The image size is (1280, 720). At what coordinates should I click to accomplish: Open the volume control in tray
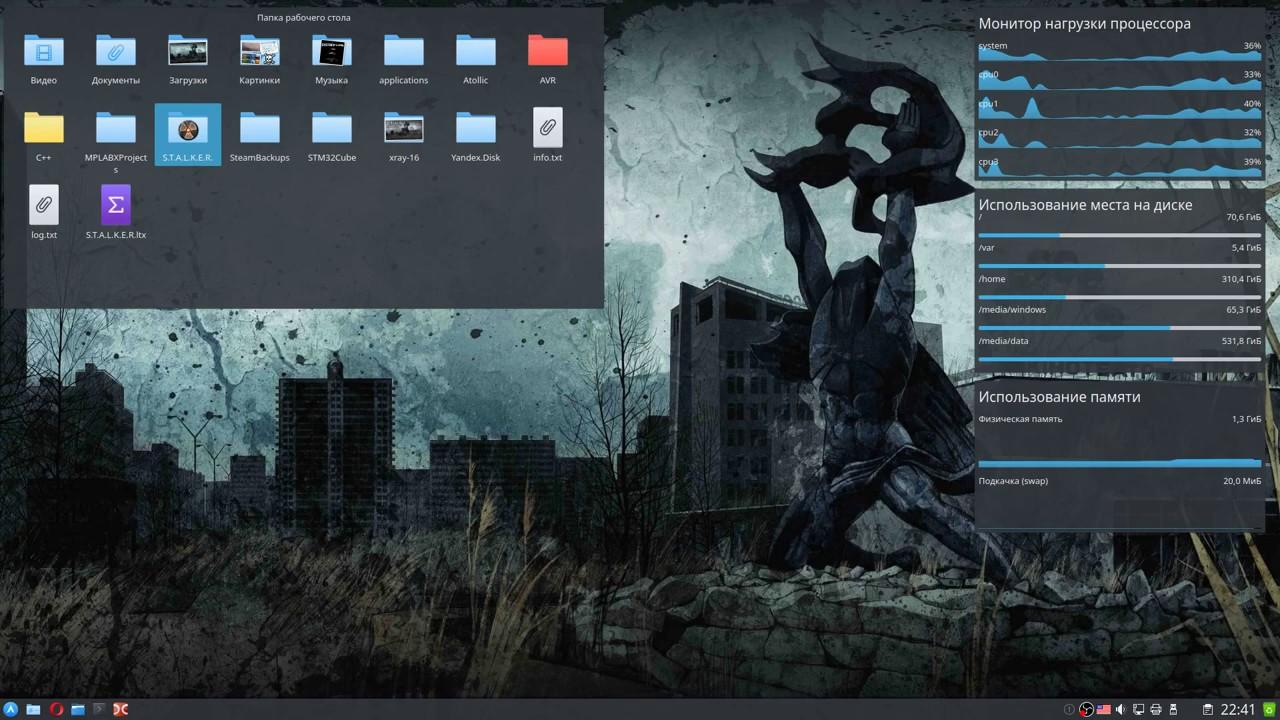(1121, 709)
